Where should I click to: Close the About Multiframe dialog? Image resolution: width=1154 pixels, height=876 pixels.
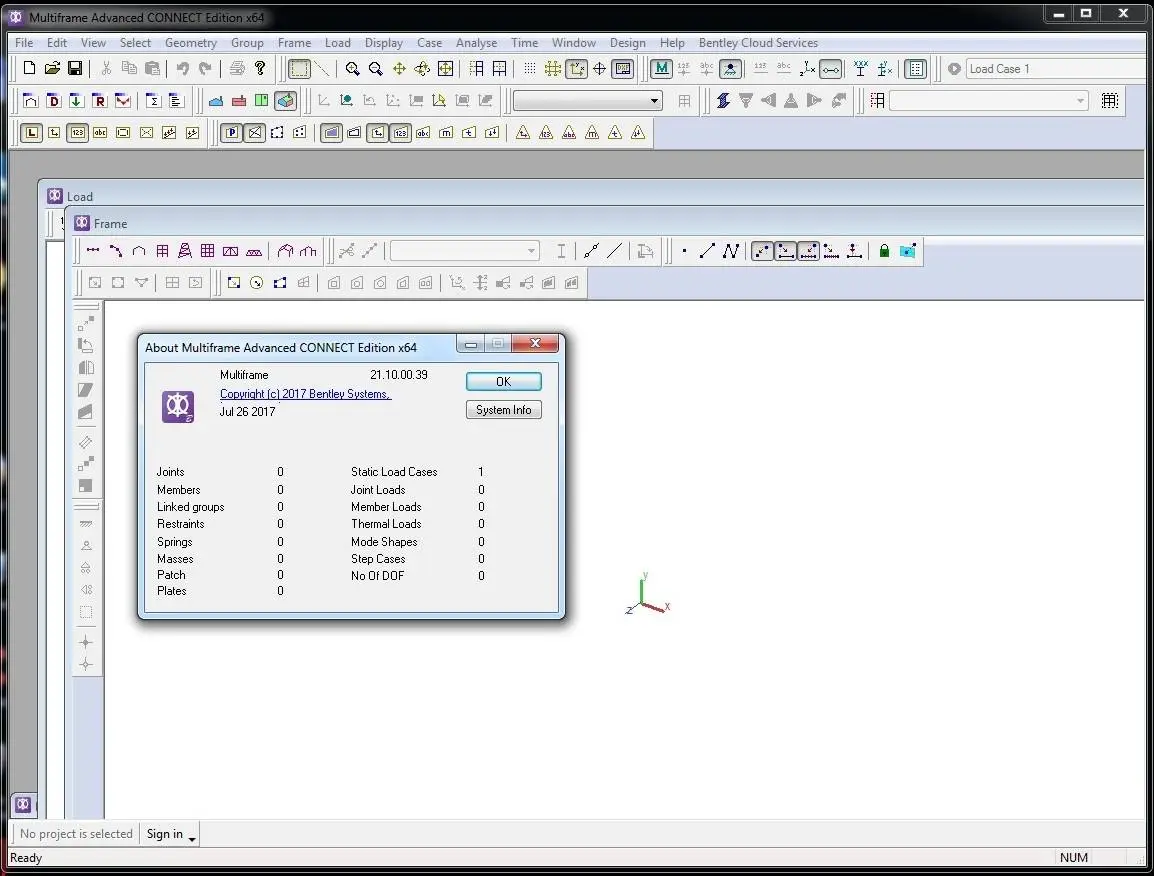535,343
